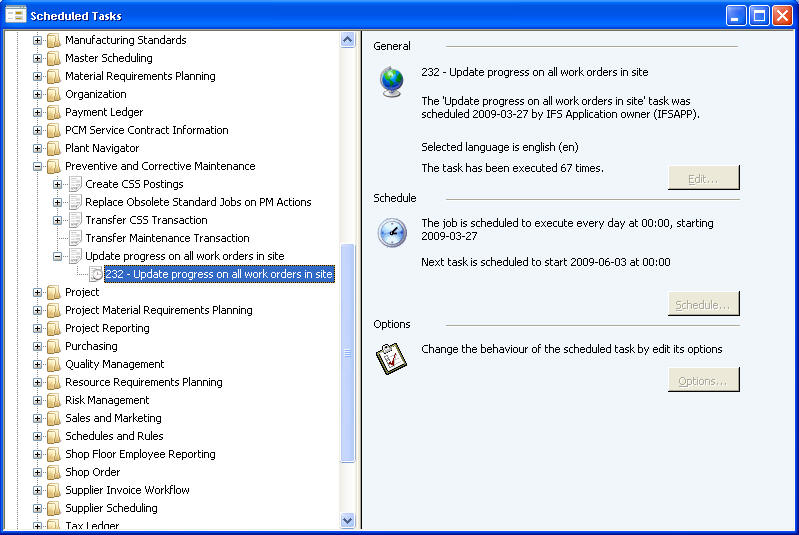Expand the Transfer CSS Transaction node
Image resolution: width=799 pixels, height=535 pixels.
[x=58, y=220]
